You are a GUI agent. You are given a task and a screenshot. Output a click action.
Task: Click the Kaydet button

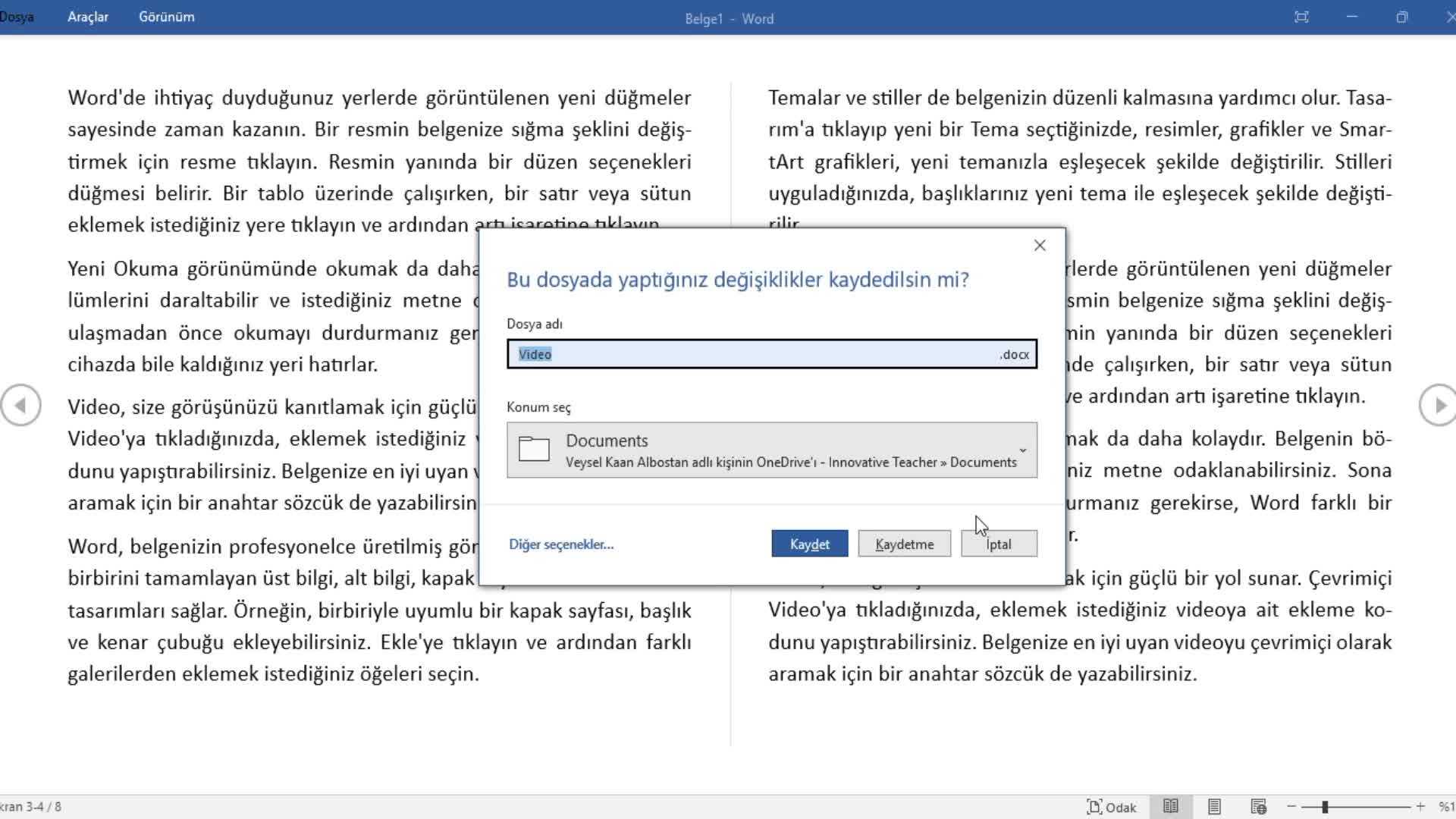pos(810,544)
